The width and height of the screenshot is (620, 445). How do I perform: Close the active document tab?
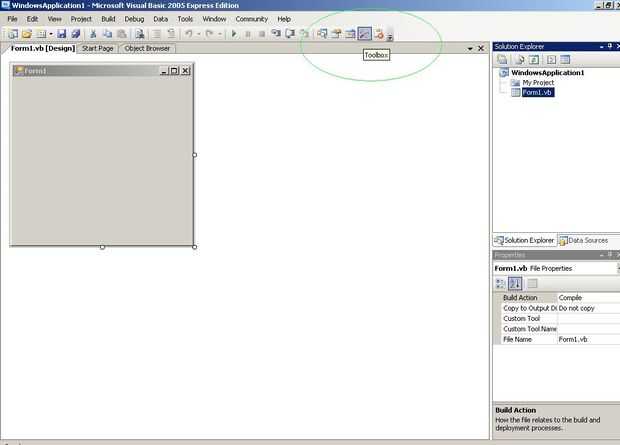coord(481,48)
